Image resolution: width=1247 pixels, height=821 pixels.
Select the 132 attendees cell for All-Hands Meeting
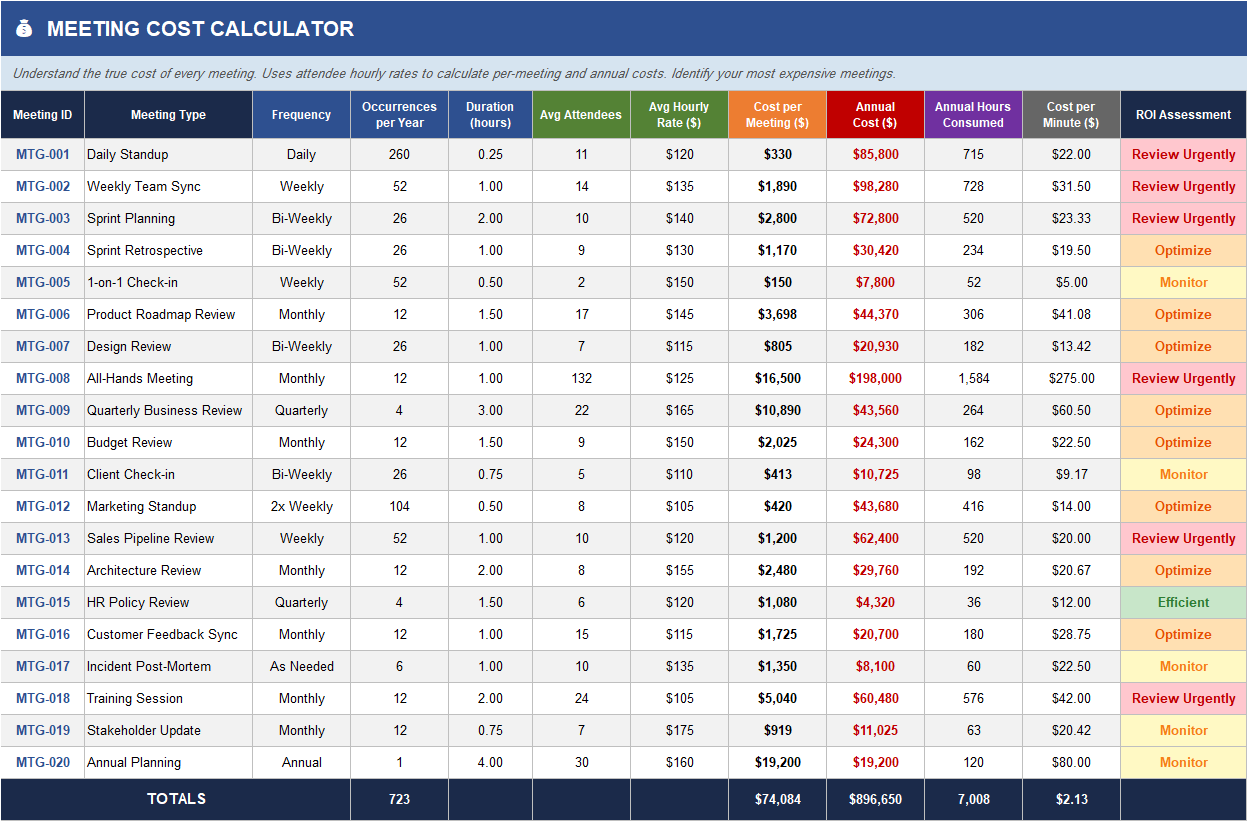(x=580, y=378)
